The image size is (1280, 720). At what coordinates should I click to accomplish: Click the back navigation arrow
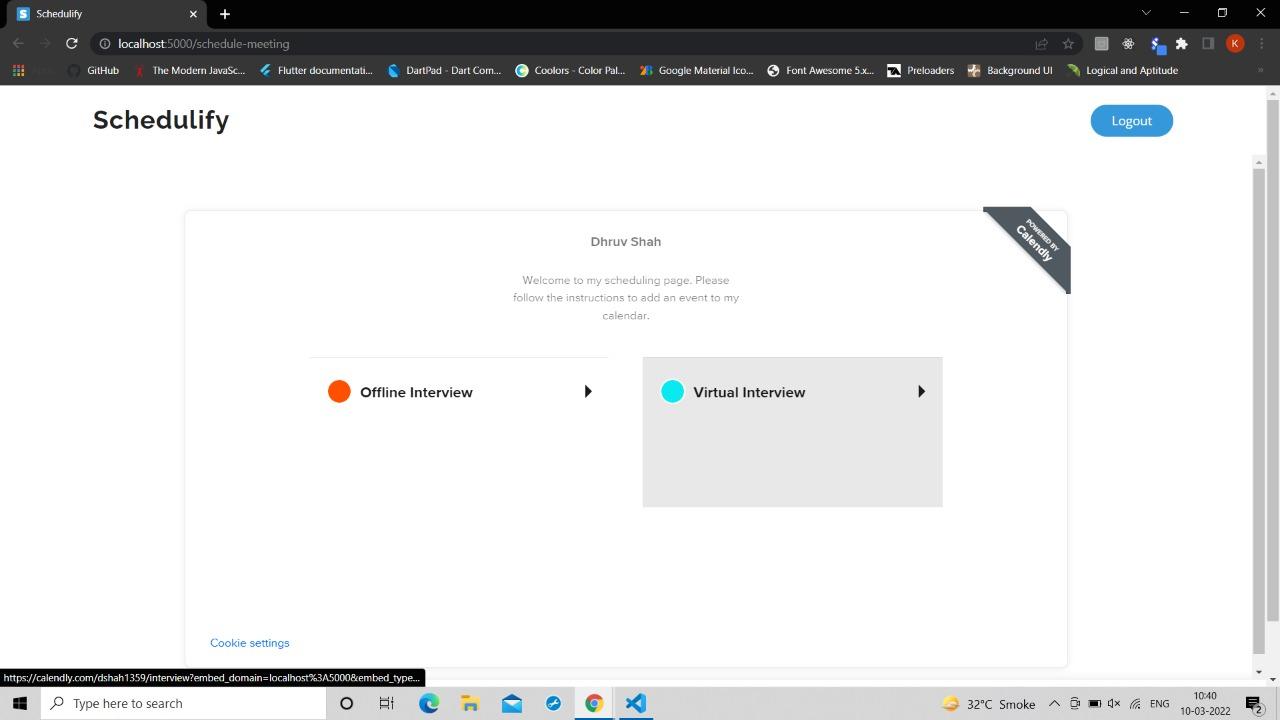[18, 43]
